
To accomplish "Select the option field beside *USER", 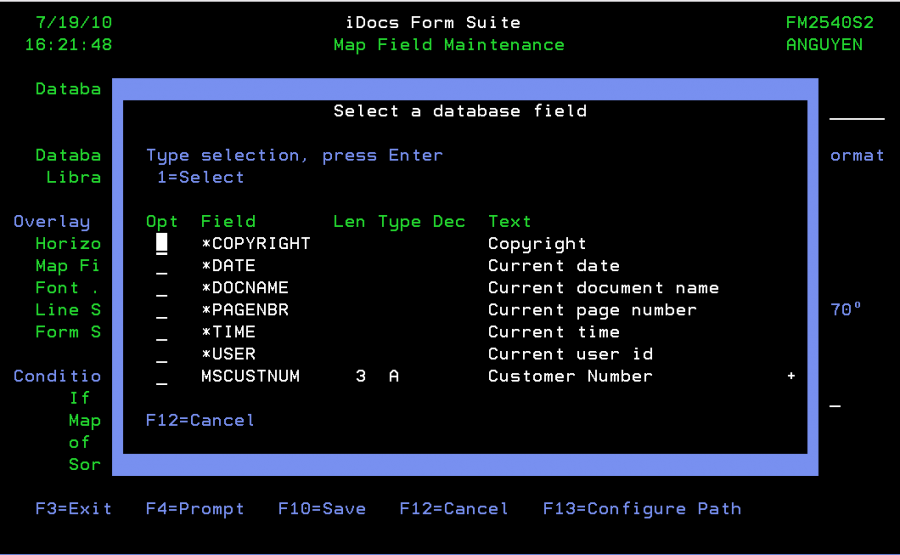I will click(161, 354).
